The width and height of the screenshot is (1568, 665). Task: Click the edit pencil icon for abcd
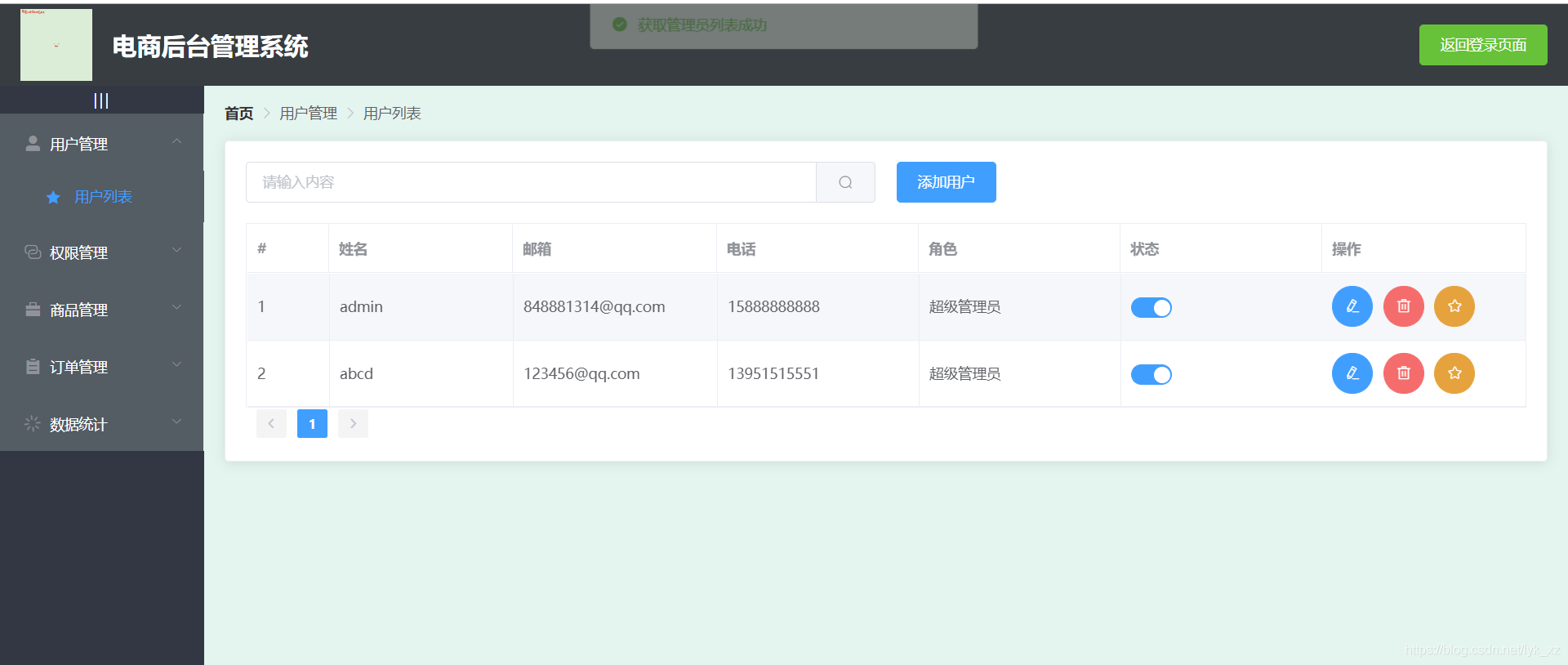click(x=1352, y=373)
